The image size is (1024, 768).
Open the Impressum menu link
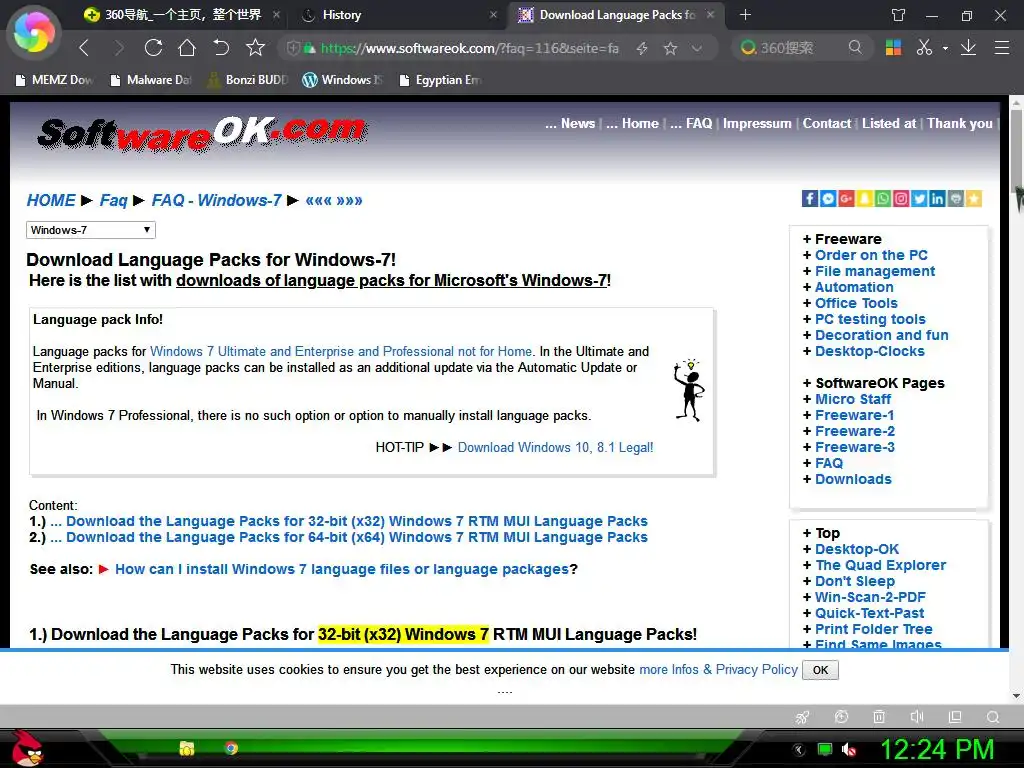757,123
